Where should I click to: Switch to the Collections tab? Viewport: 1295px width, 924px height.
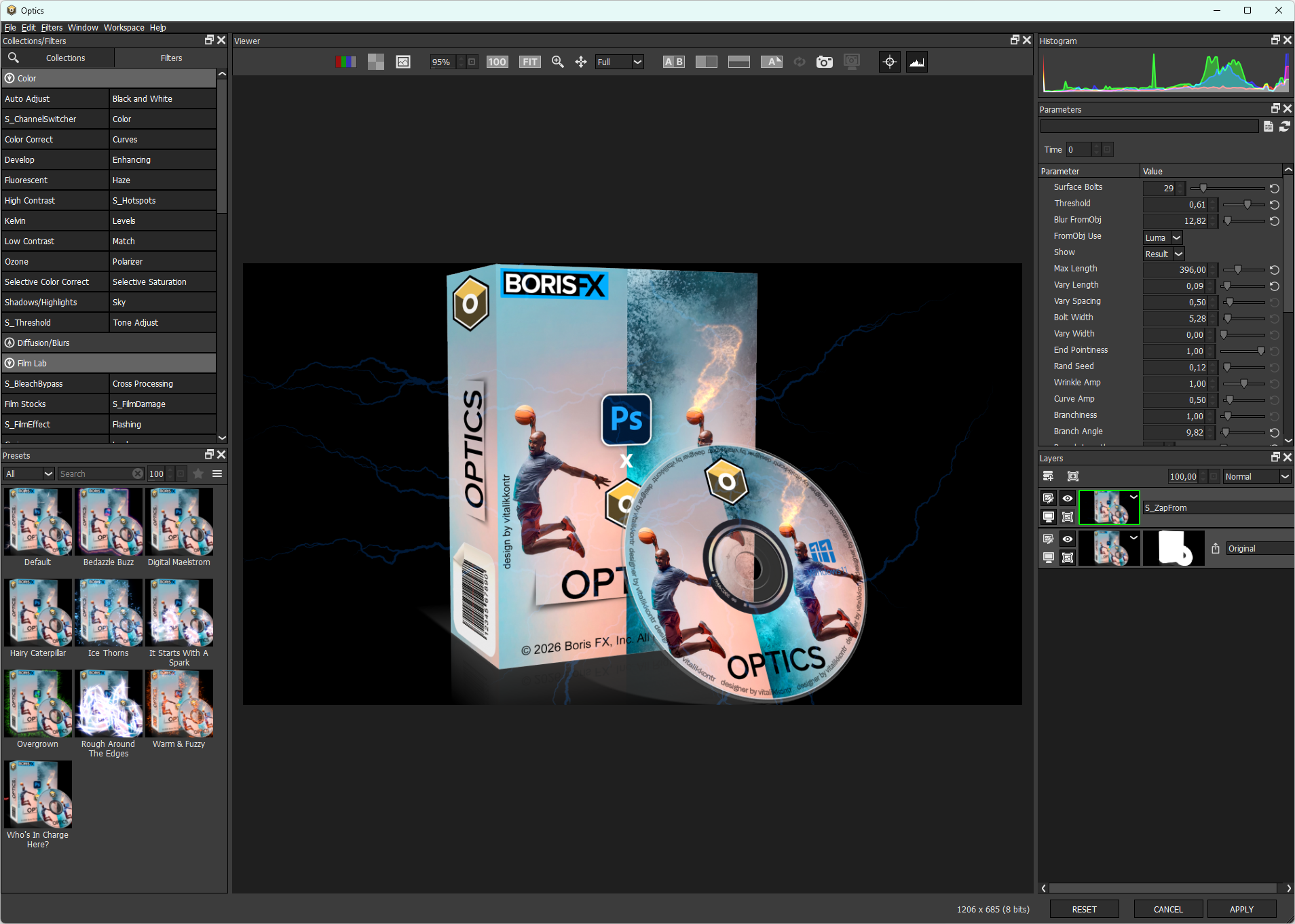[66, 58]
